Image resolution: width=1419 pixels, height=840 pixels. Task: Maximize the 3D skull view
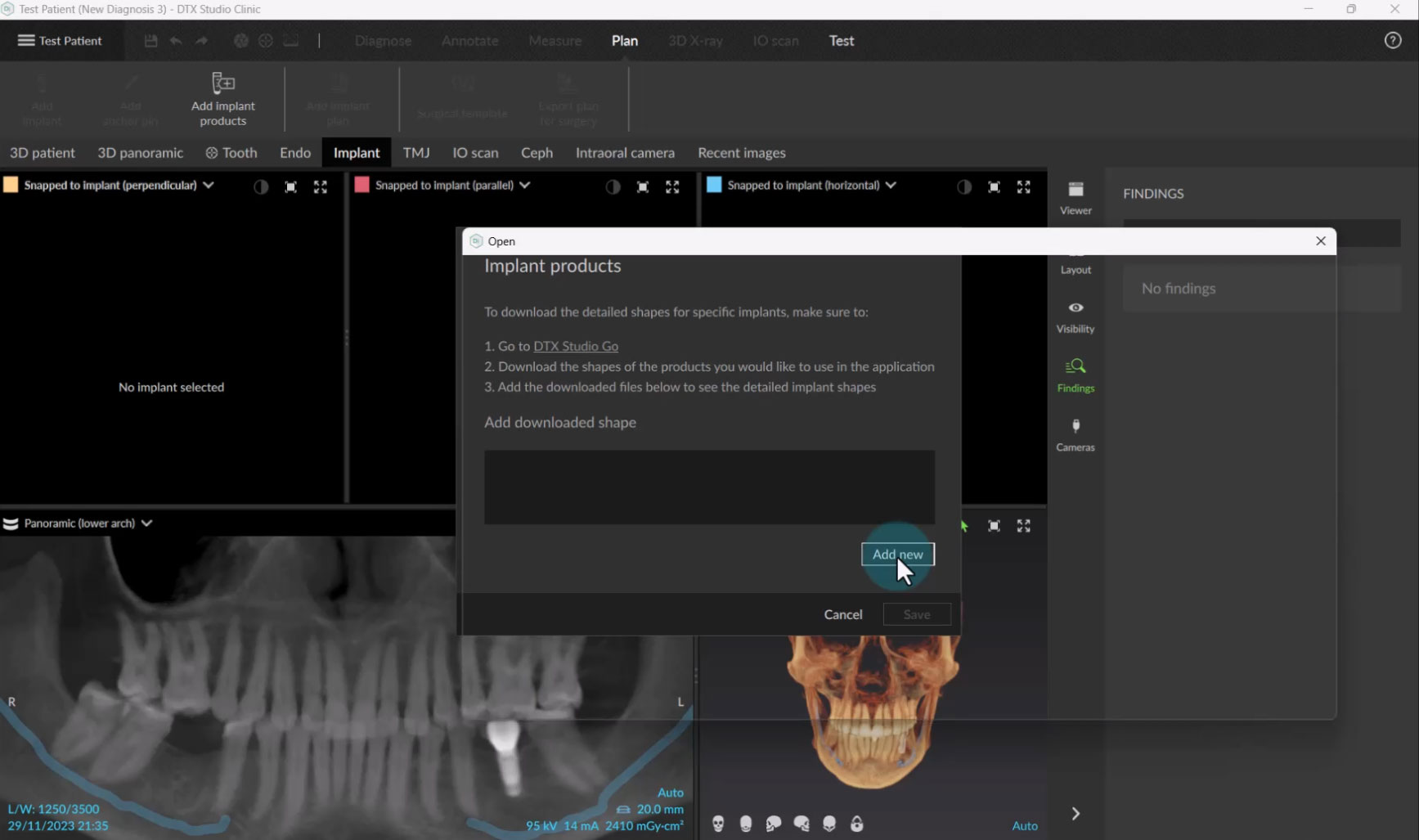(1023, 526)
